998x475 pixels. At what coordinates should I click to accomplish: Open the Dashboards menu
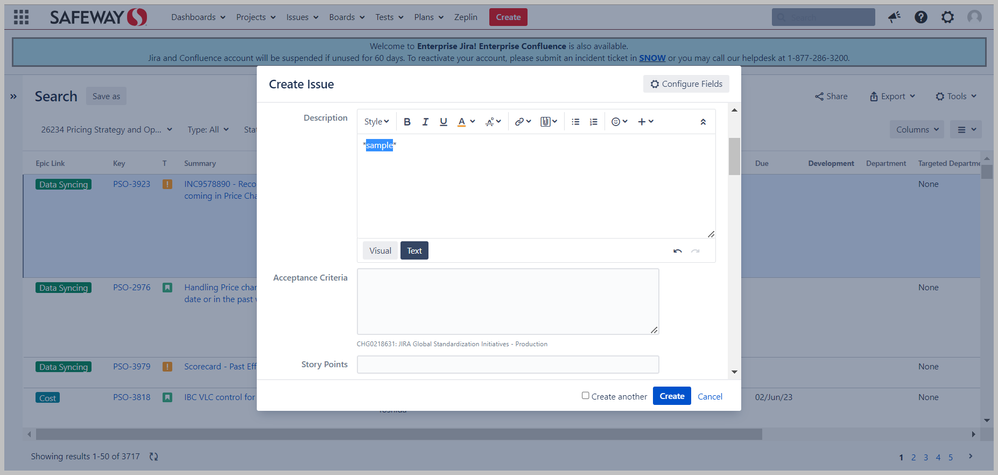click(198, 17)
